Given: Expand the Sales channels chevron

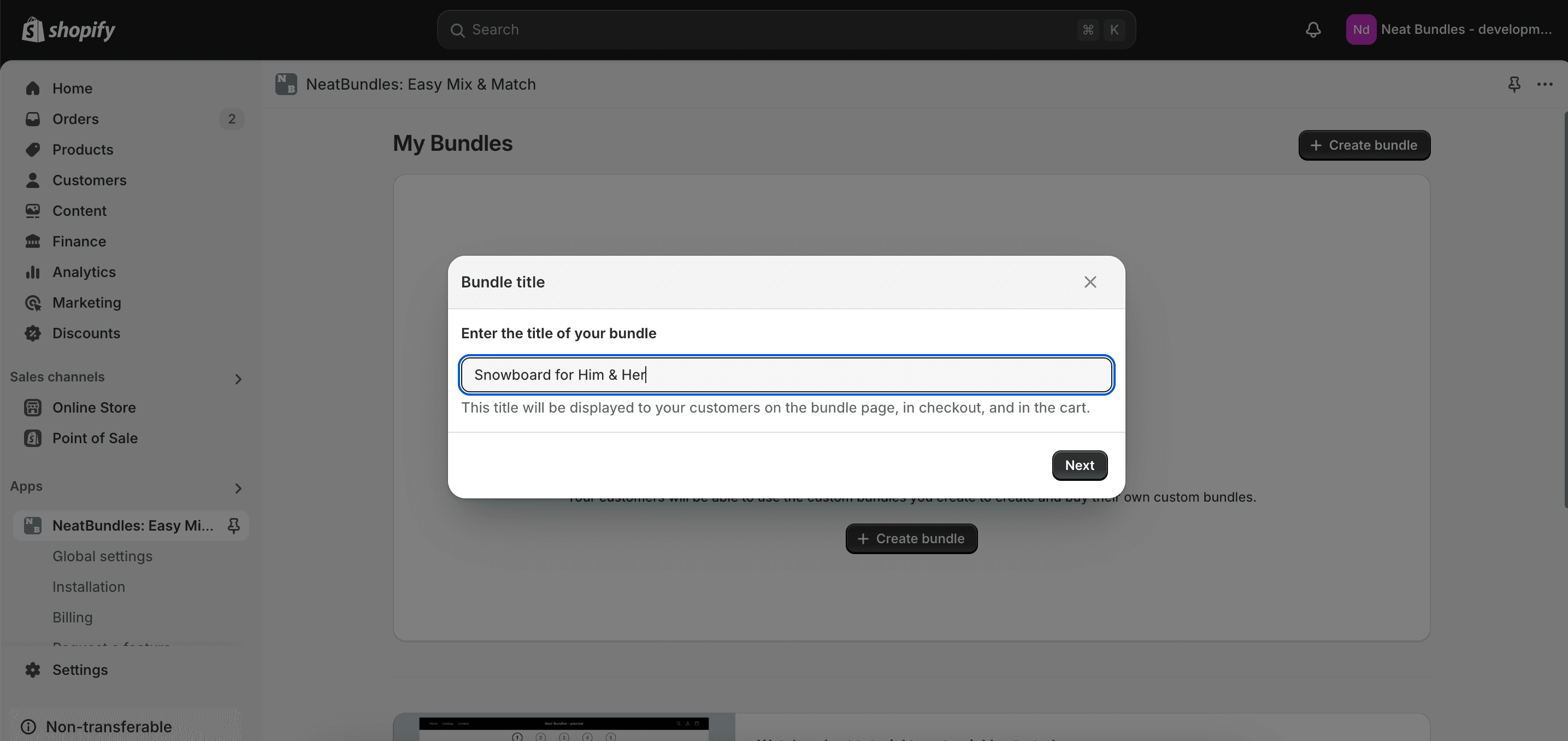Looking at the screenshot, I should click(238, 379).
